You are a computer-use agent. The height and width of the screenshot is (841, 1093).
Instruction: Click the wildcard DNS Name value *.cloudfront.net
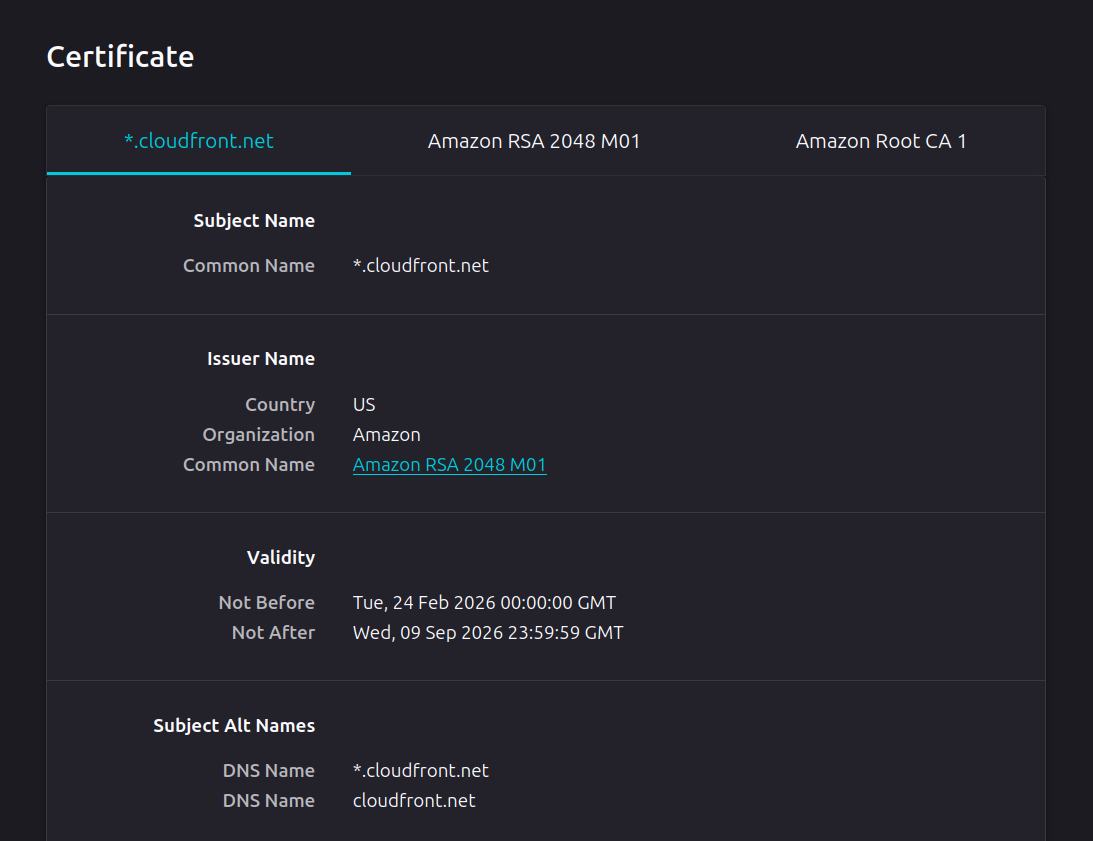[420, 771]
